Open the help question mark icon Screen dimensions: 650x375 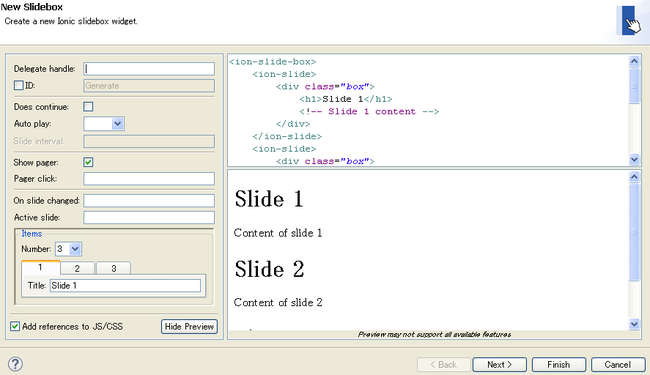click(x=15, y=364)
